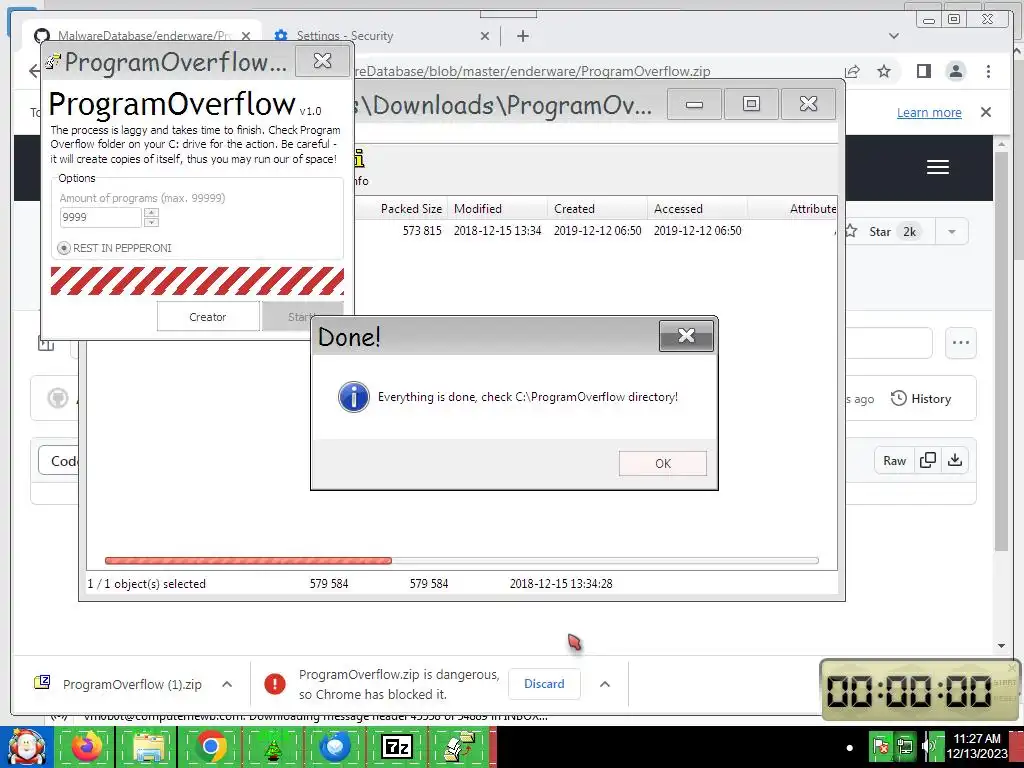This screenshot has width=1024, height=768.
Task: Click the 7-Zip extraction progress bar
Action: pyautogui.click(x=462, y=560)
